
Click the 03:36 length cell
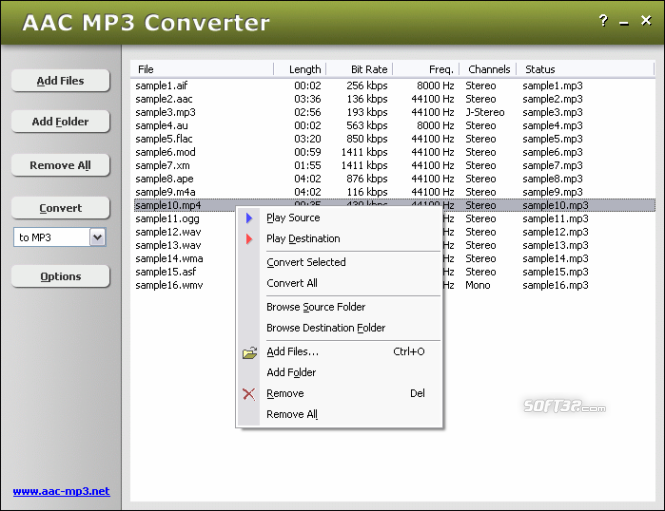(x=307, y=99)
